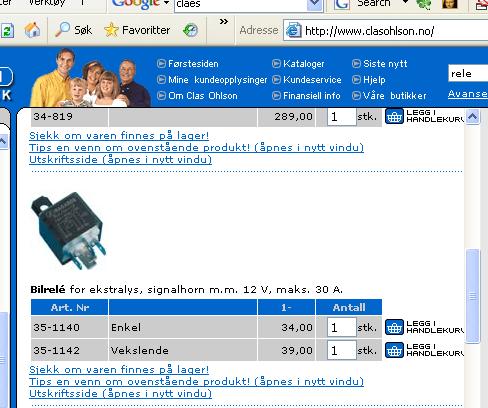Click price 39,00
Viewport: 488px width, 408px height.
pyautogui.click(x=297, y=350)
